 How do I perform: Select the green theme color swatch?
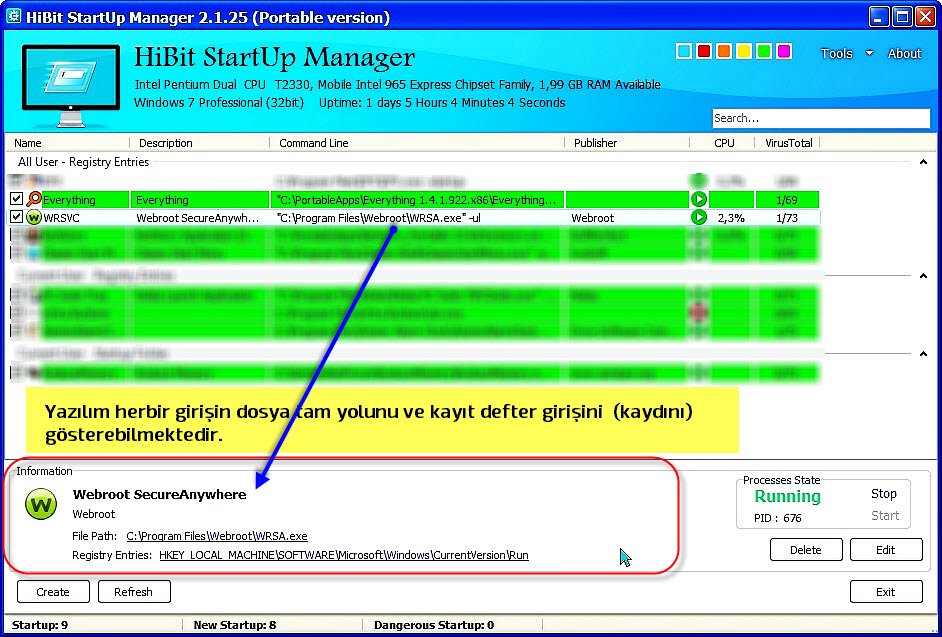[x=764, y=51]
